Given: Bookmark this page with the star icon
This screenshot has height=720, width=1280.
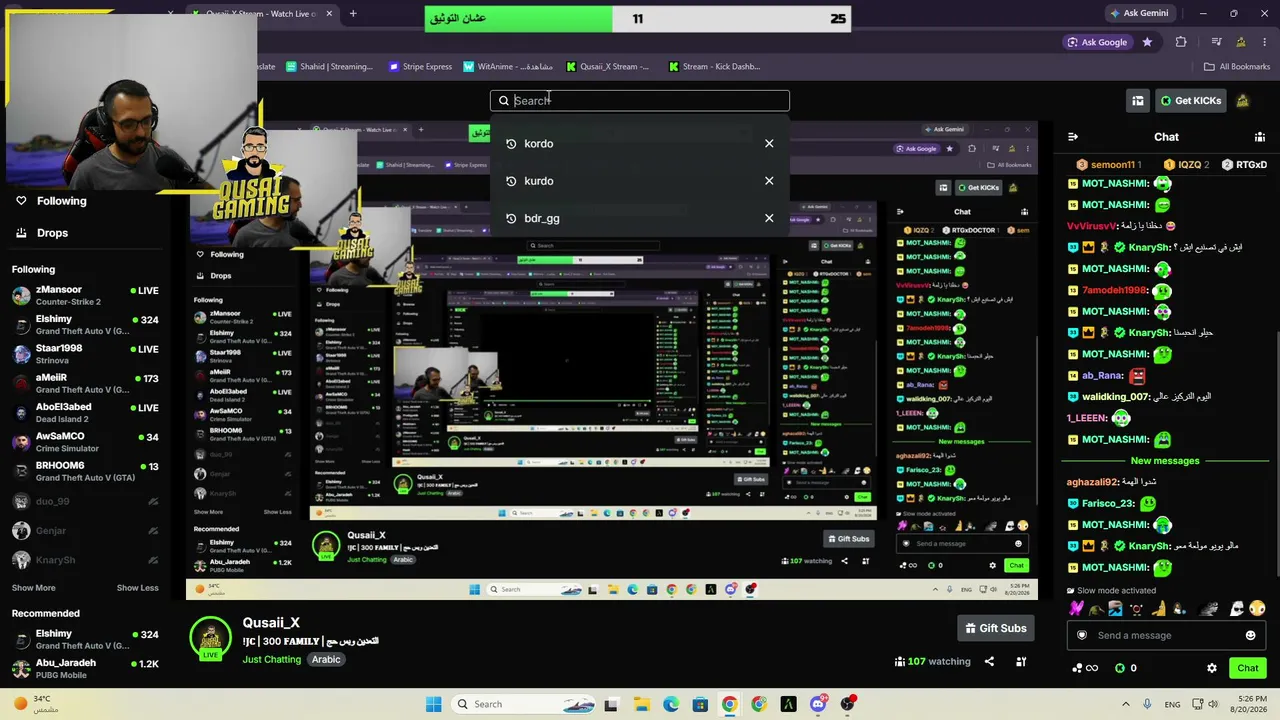Looking at the screenshot, I should (x=1147, y=42).
